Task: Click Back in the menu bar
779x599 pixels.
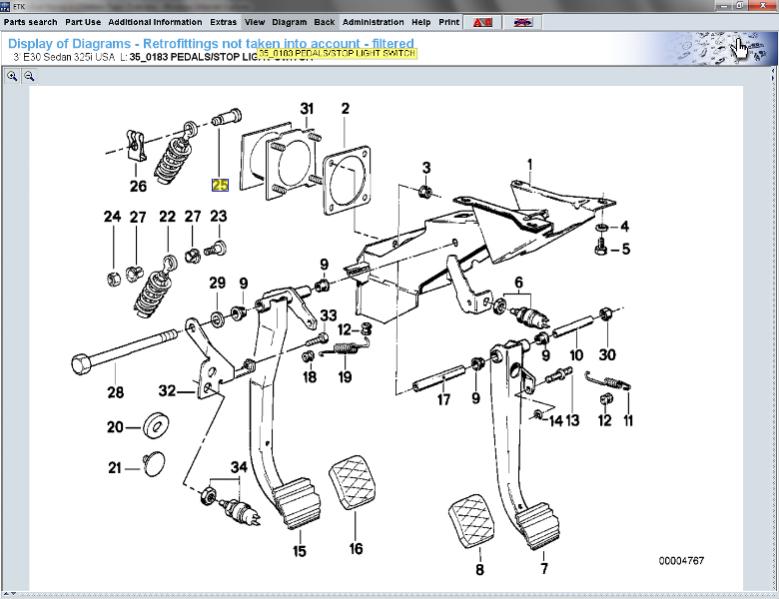Action: click(324, 22)
